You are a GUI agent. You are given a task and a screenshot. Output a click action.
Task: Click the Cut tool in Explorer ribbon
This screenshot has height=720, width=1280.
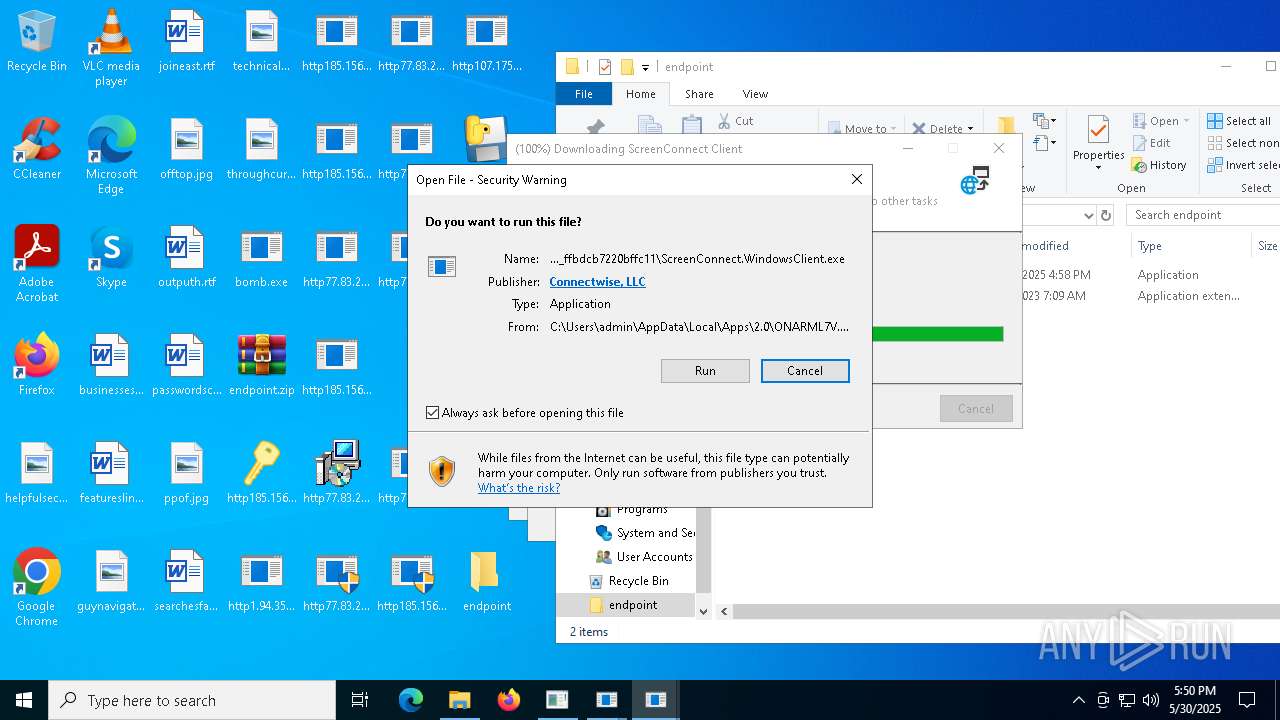pyautogui.click(x=736, y=121)
